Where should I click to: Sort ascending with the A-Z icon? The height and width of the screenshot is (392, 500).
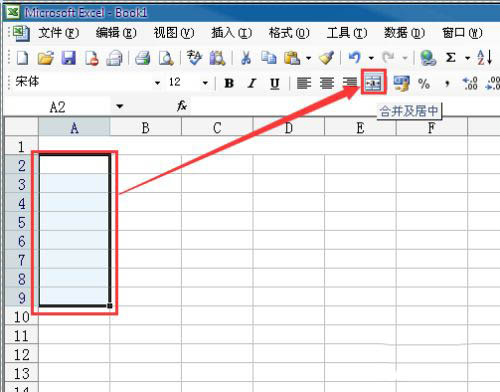[484, 57]
